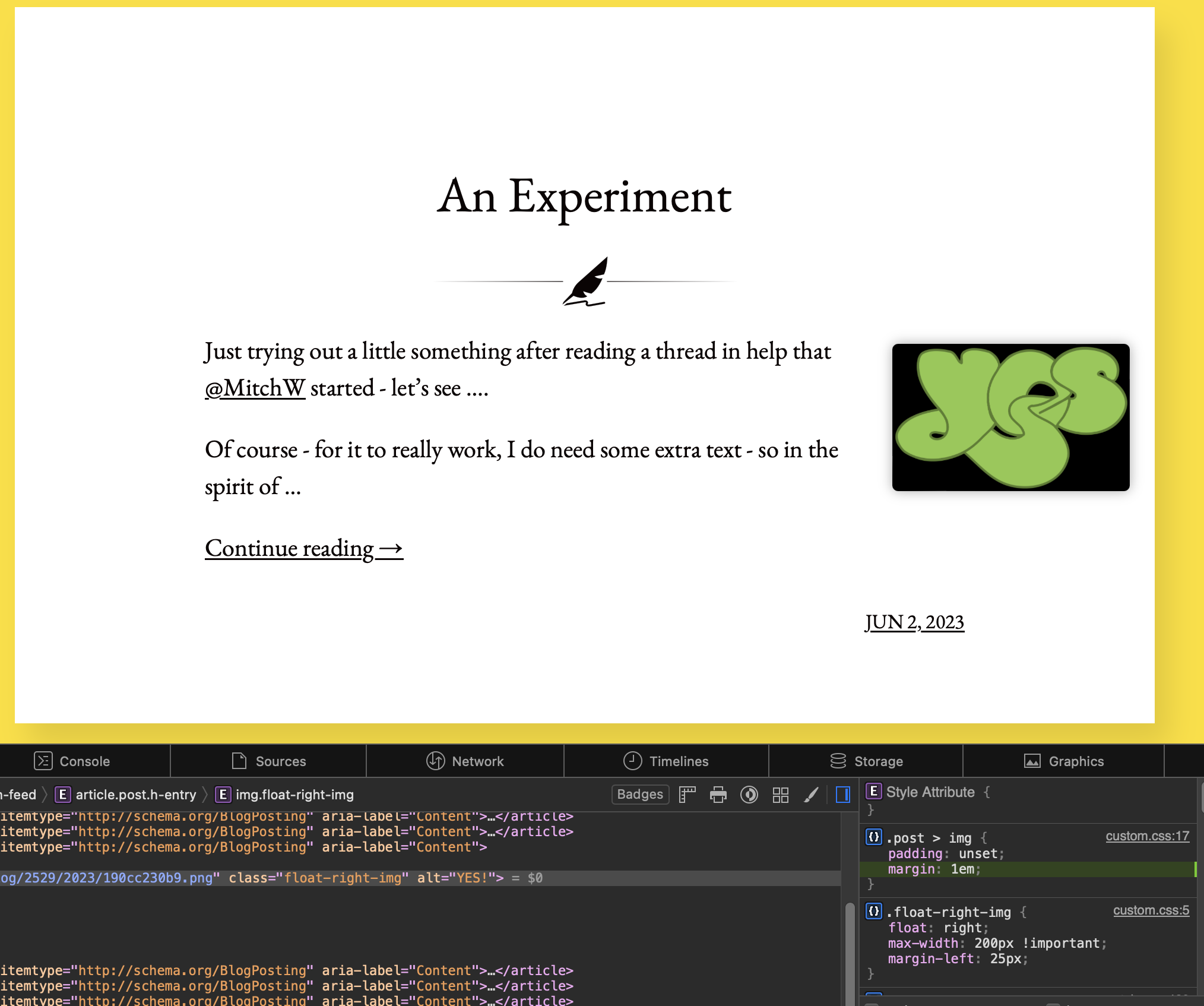Screen dimensions: 1204x1006
Task: Click the Style Attribute element icon
Action: coord(874,792)
